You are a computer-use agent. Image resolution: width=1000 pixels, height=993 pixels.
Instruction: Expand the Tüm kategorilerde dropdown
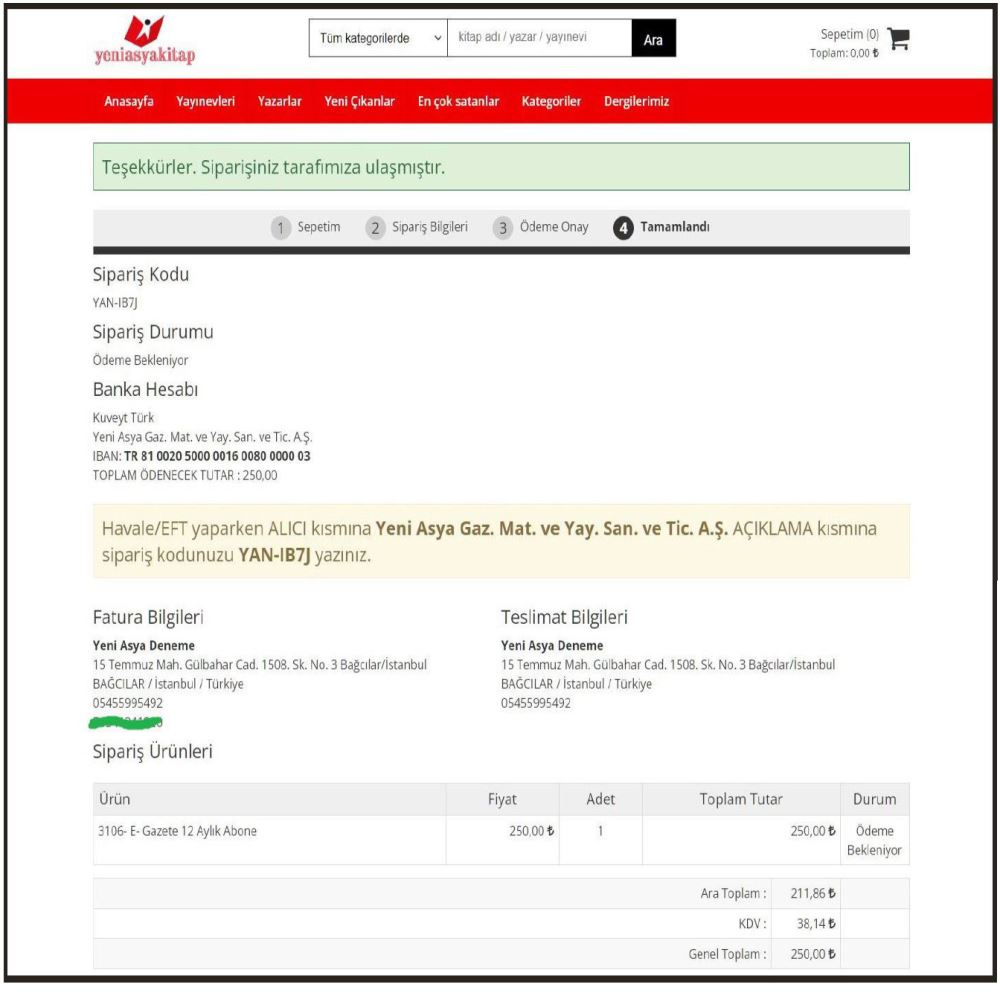click(378, 38)
